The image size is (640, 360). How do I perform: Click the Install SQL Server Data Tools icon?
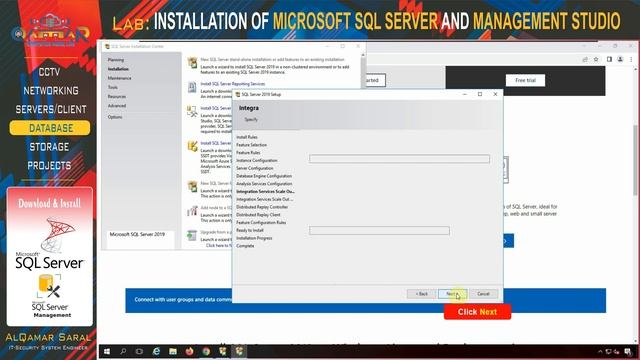tap(192, 146)
